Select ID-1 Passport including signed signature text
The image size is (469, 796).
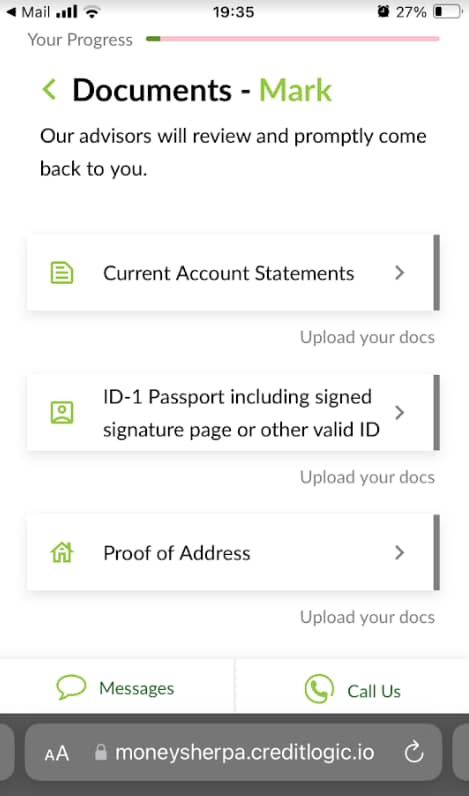point(238,396)
